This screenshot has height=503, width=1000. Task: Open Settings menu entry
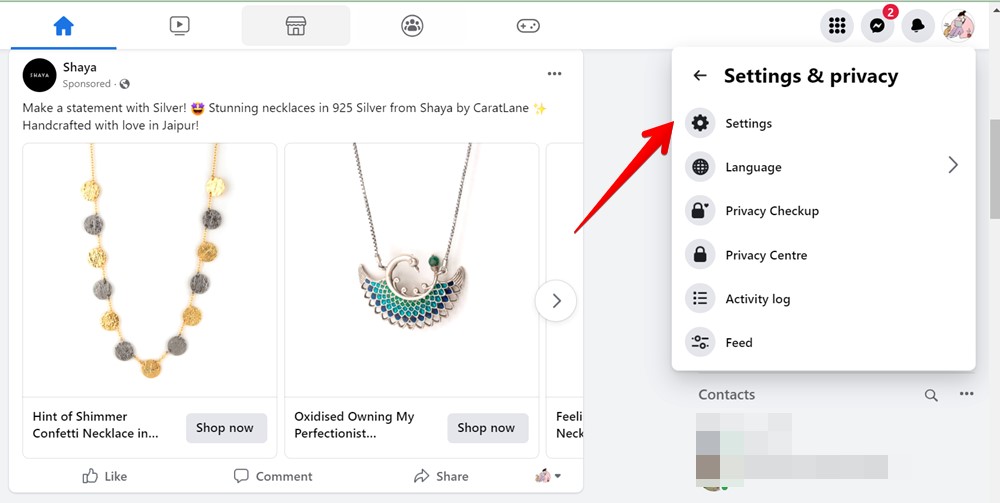(748, 124)
